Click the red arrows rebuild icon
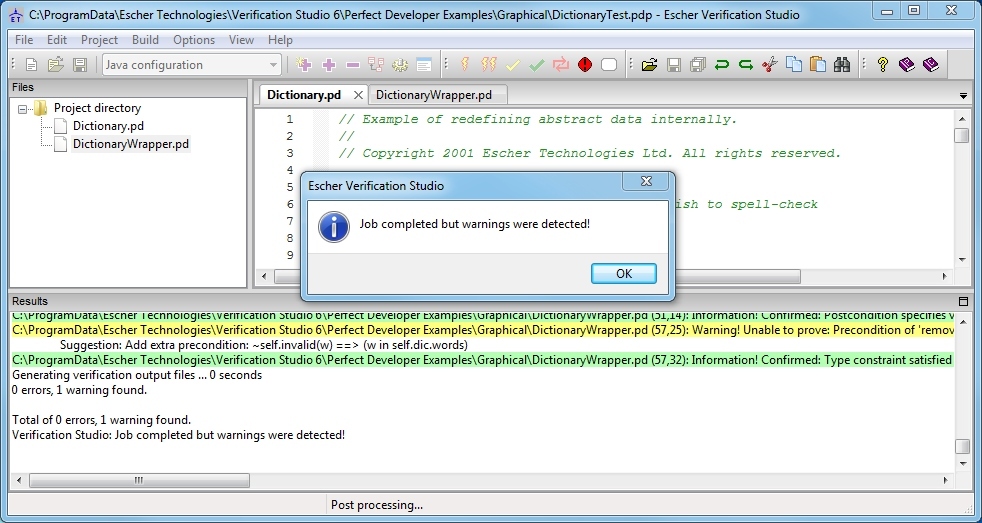The image size is (982, 523). point(561,65)
